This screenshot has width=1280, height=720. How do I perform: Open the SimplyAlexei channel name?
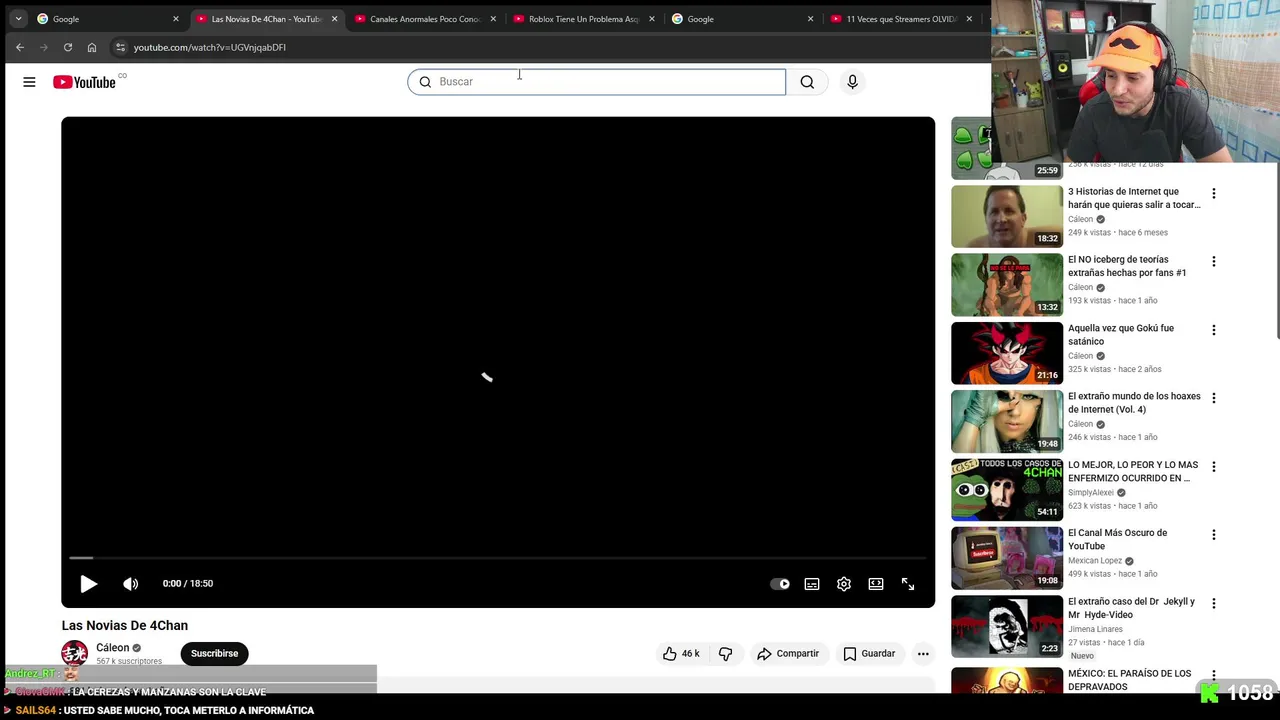pyautogui.click(x=1091, y=493)
